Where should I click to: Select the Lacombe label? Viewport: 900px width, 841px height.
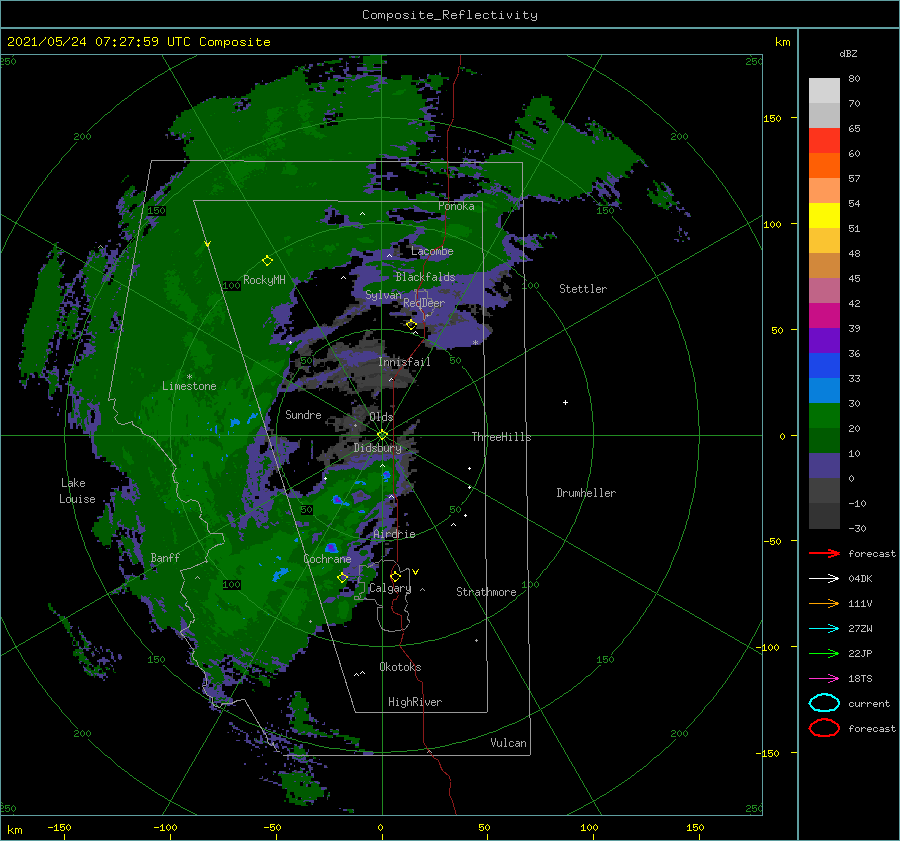432,251
